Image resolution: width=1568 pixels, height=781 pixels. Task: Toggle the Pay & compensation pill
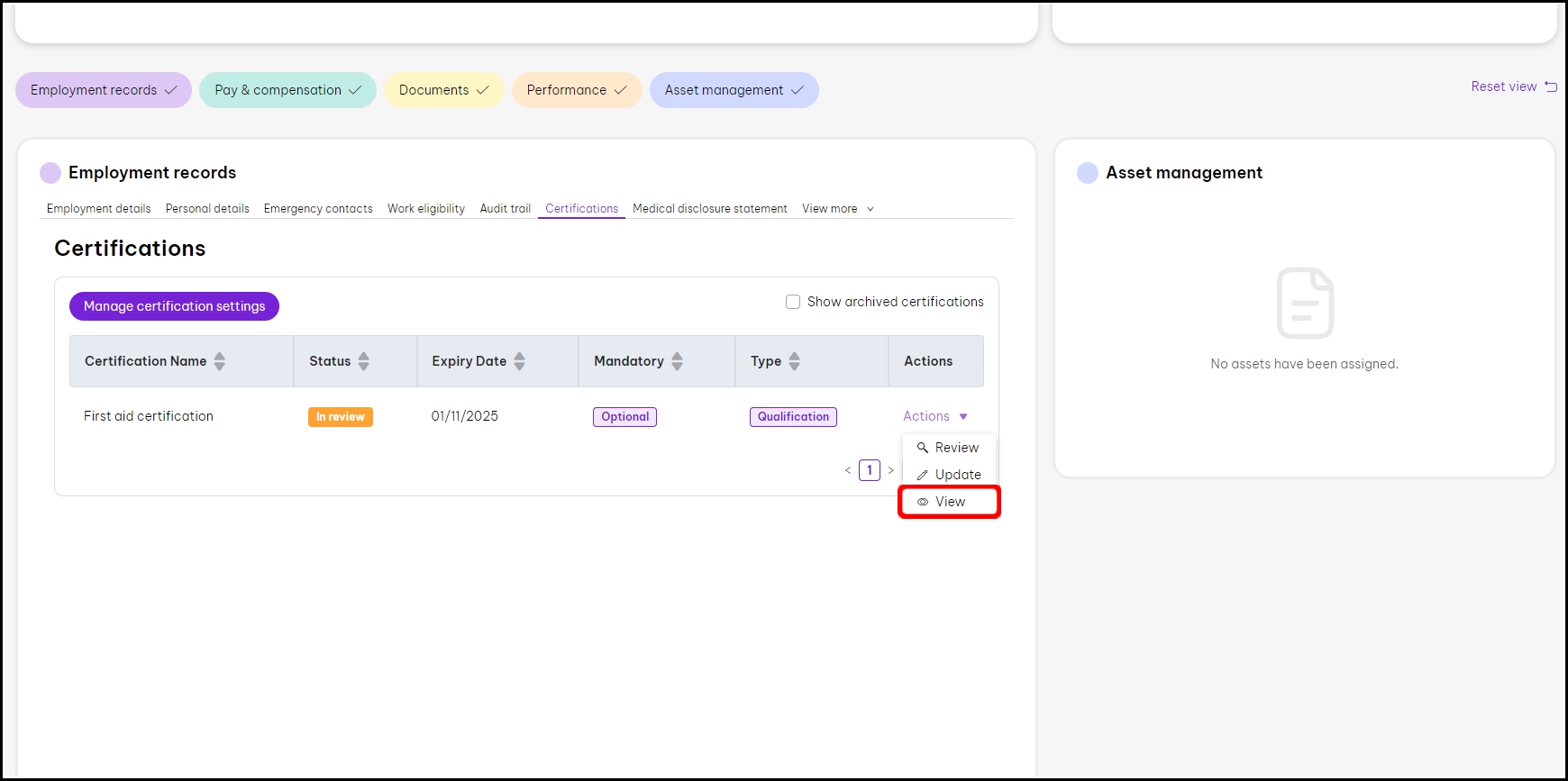tap(287, 90)
